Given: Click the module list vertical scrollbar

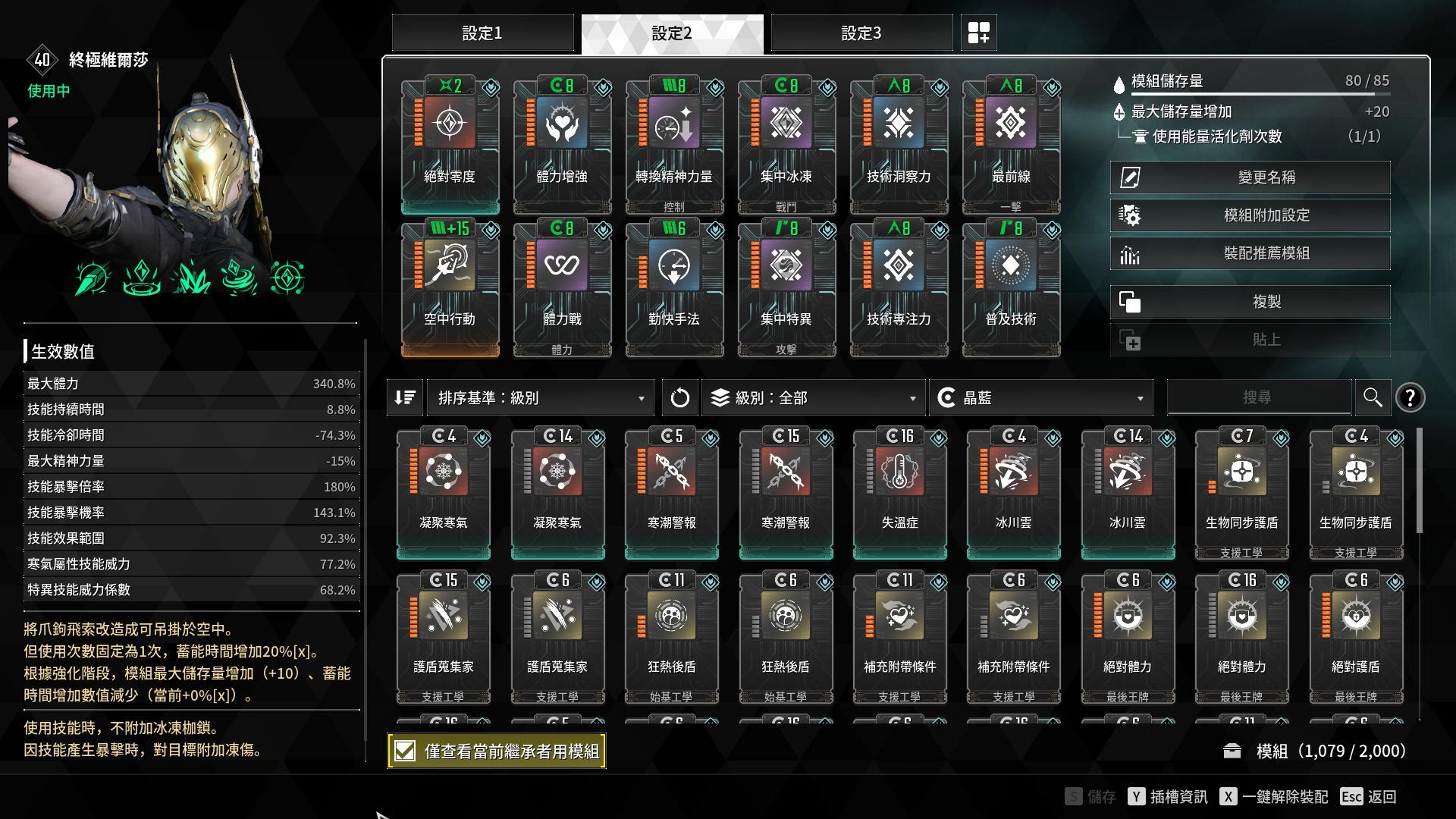Looking at the screenshot, I should (x=1419, y=481).
